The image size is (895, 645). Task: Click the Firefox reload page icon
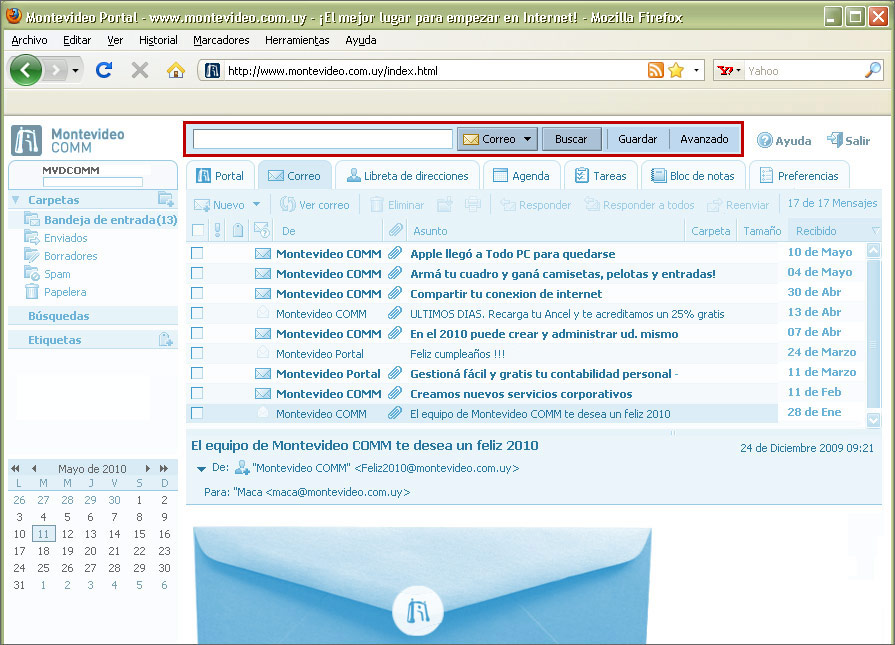pyautogui.click(x=103, y=70)
